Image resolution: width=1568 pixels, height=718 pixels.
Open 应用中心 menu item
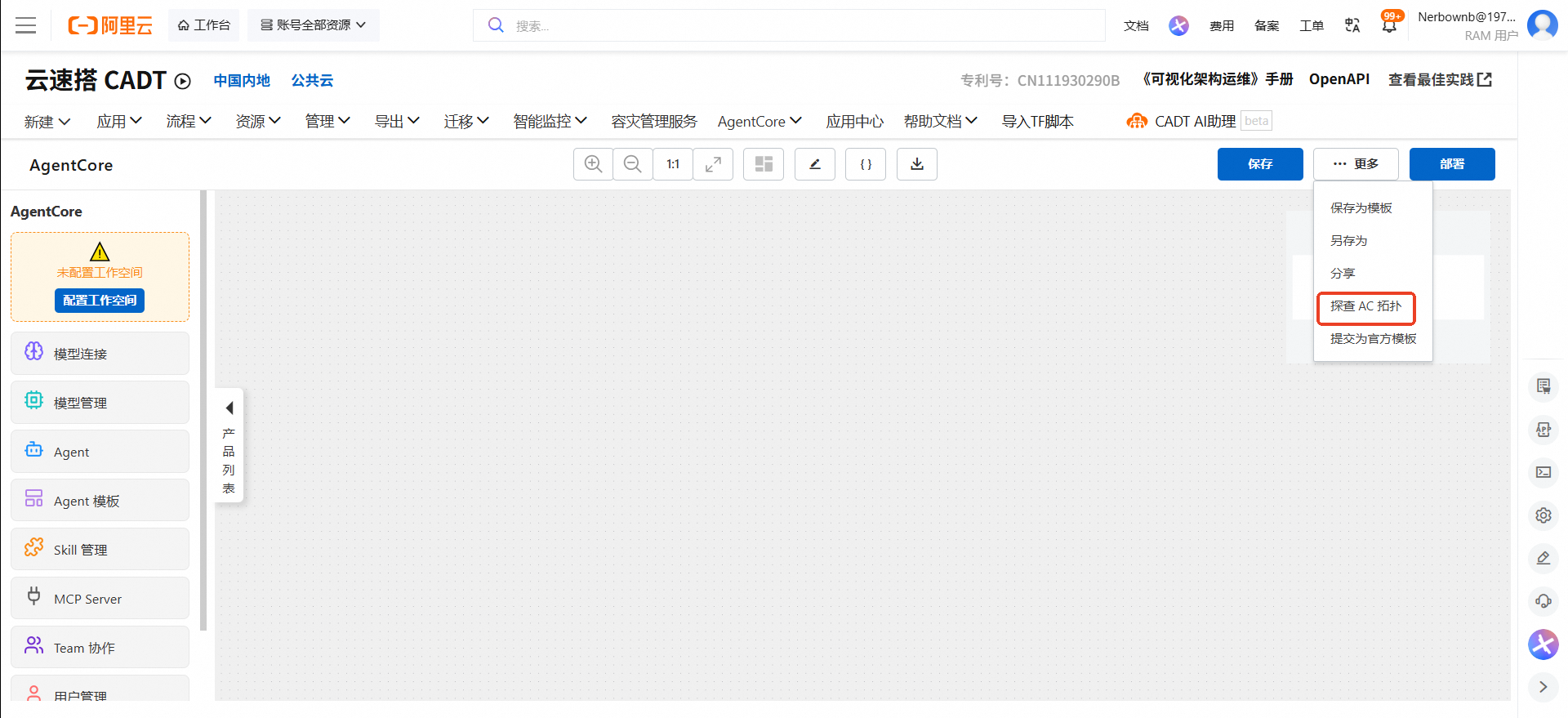(x=855, y=122)
